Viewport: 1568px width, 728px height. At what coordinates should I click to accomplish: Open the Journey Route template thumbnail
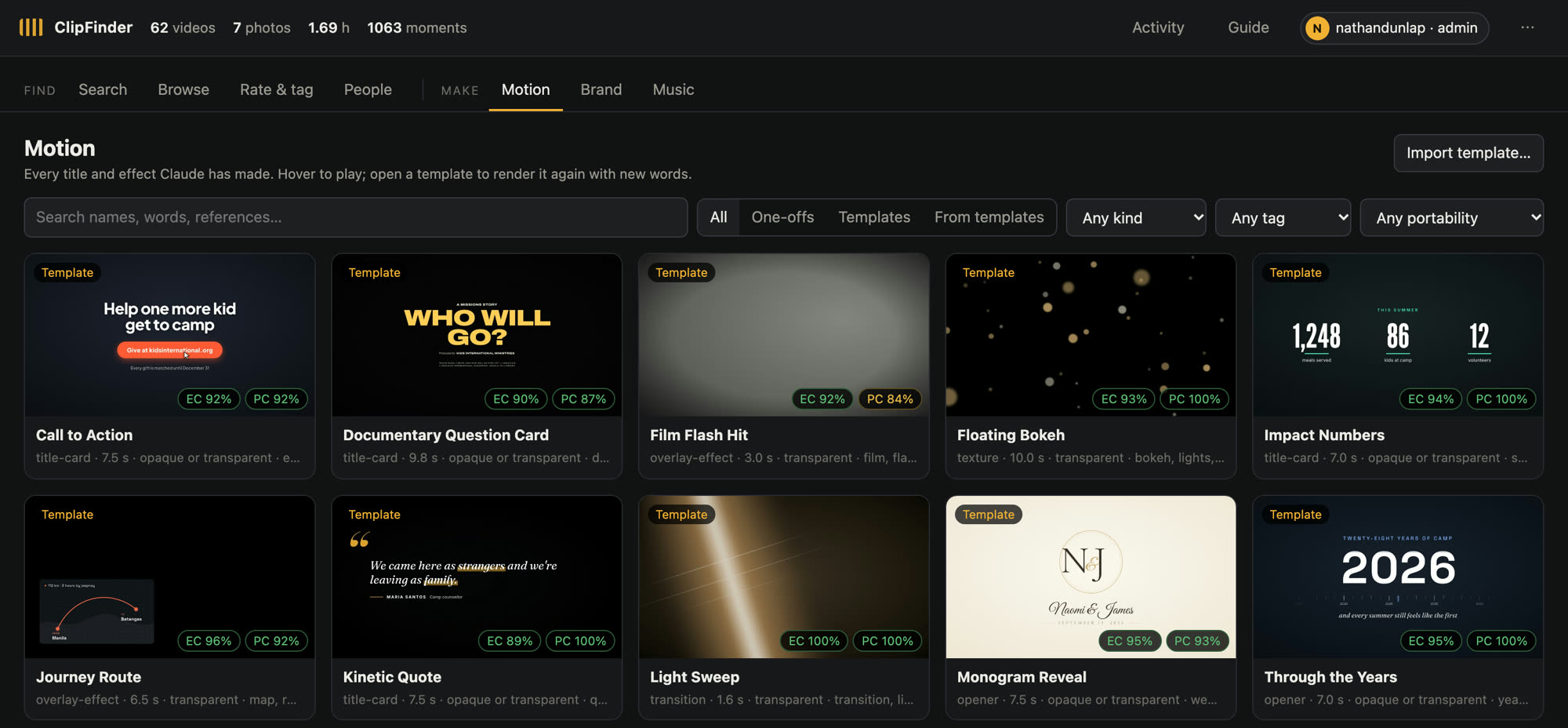tap(170, 577)
